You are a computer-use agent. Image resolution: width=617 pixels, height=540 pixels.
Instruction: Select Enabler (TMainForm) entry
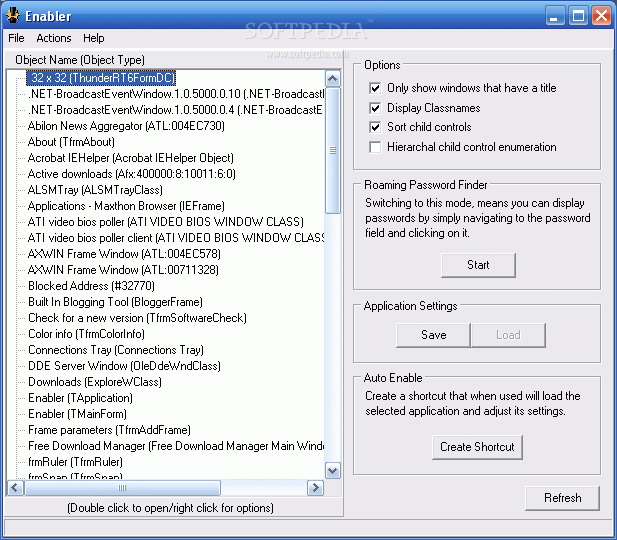(77, 414)
